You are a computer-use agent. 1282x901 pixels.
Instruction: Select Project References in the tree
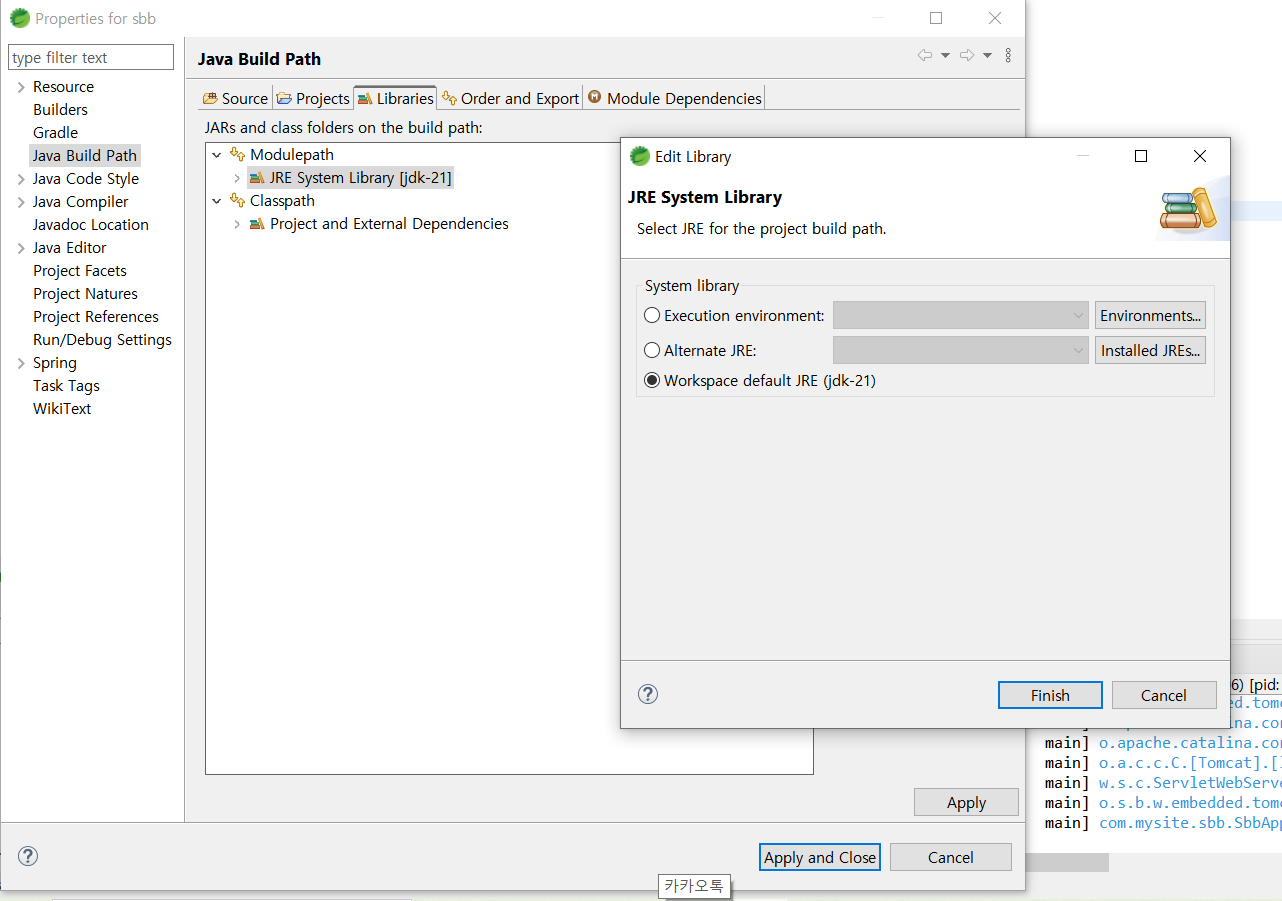click(96, 317)
